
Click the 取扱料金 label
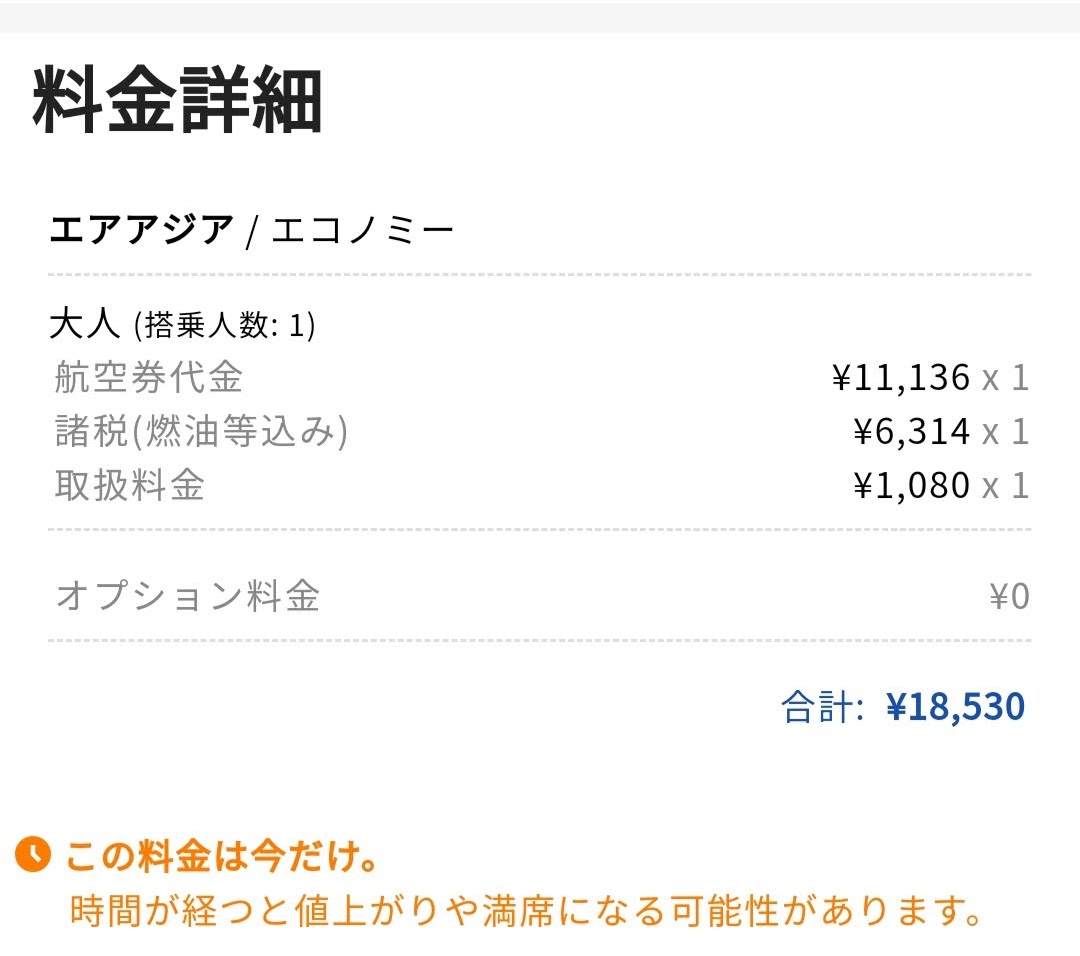tap(130, 486)
